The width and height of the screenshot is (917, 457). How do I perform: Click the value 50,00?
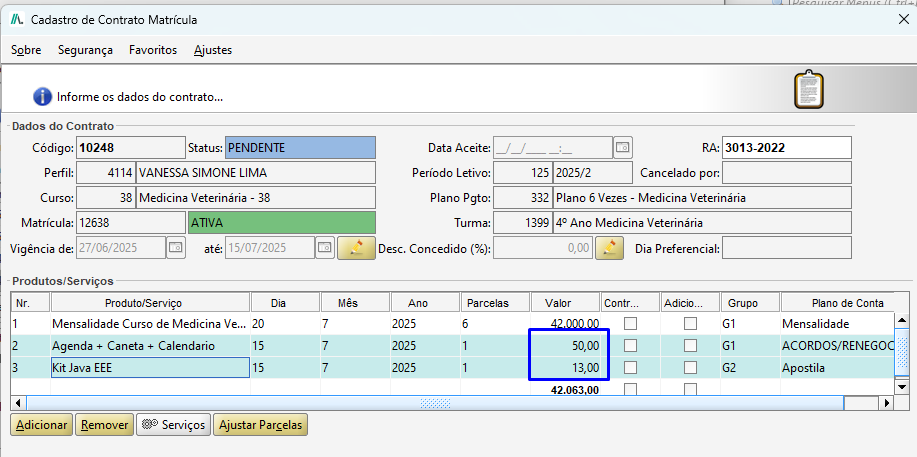tap(585, 346)
